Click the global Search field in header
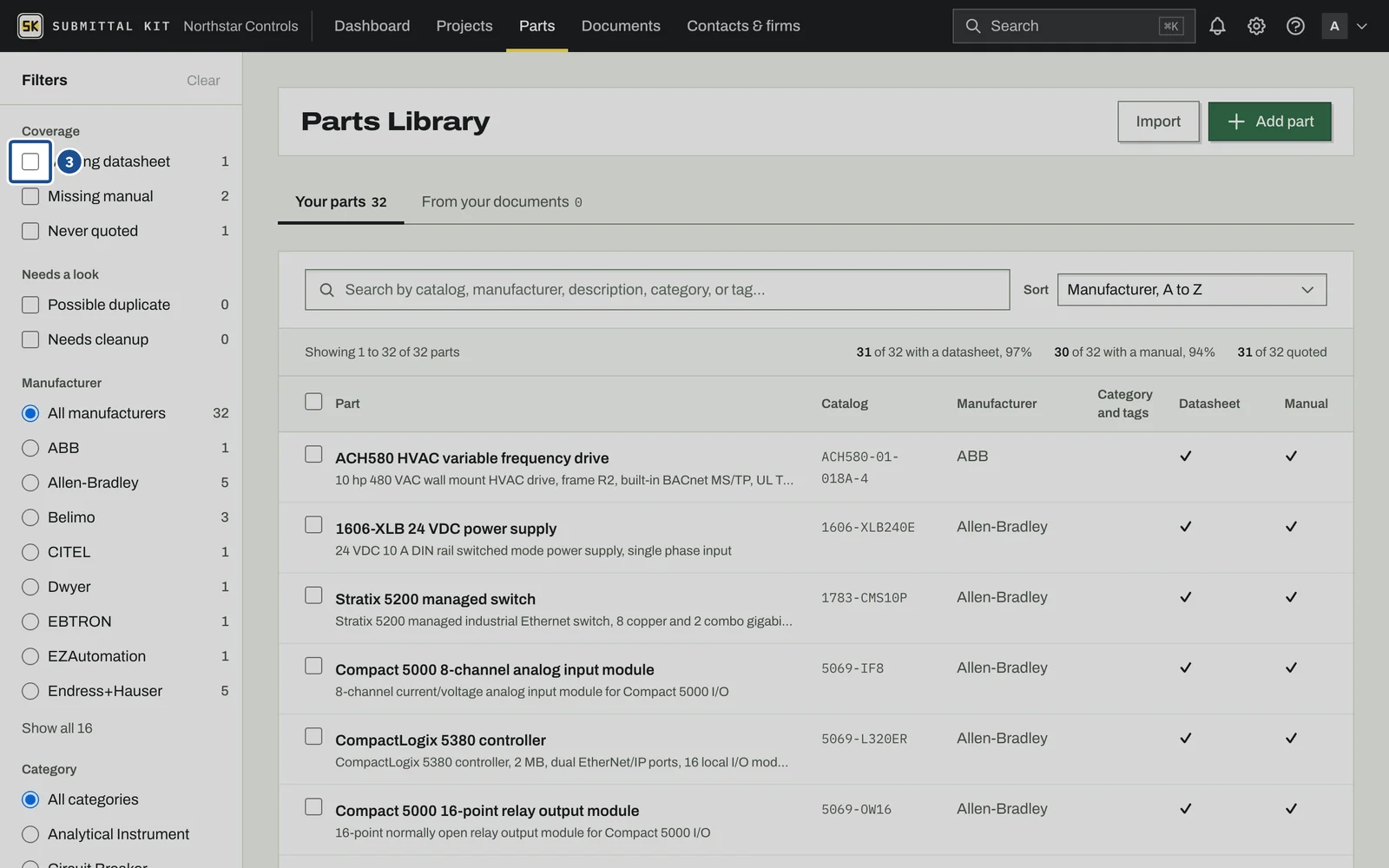This screenshot has height=868, width=1389. tap(1073, 26)
